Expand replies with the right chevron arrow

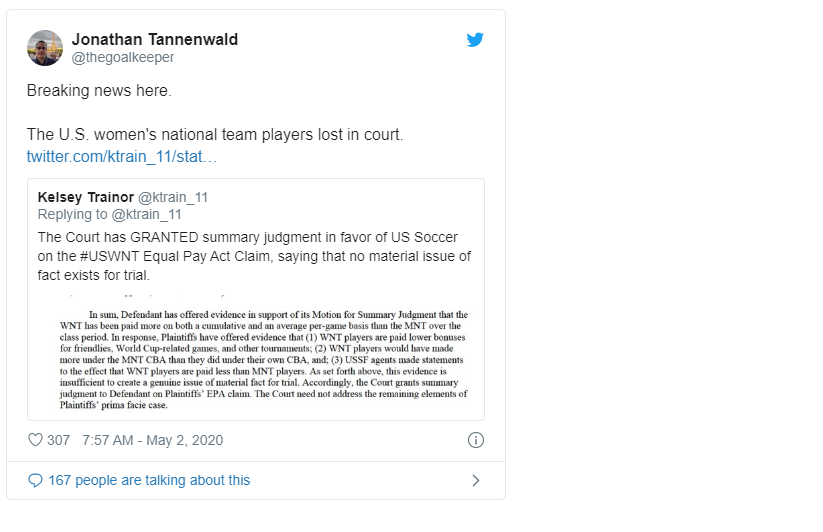point(476,481)
